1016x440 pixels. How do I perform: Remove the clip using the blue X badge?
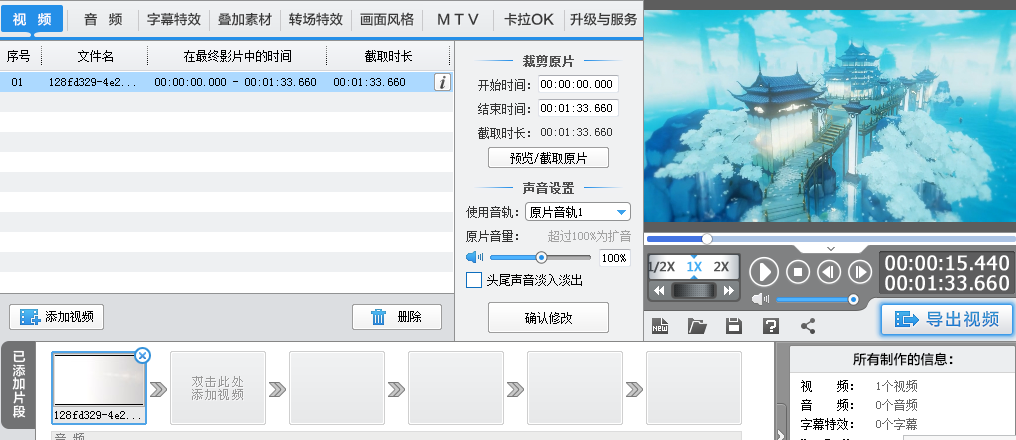[142, 355]
